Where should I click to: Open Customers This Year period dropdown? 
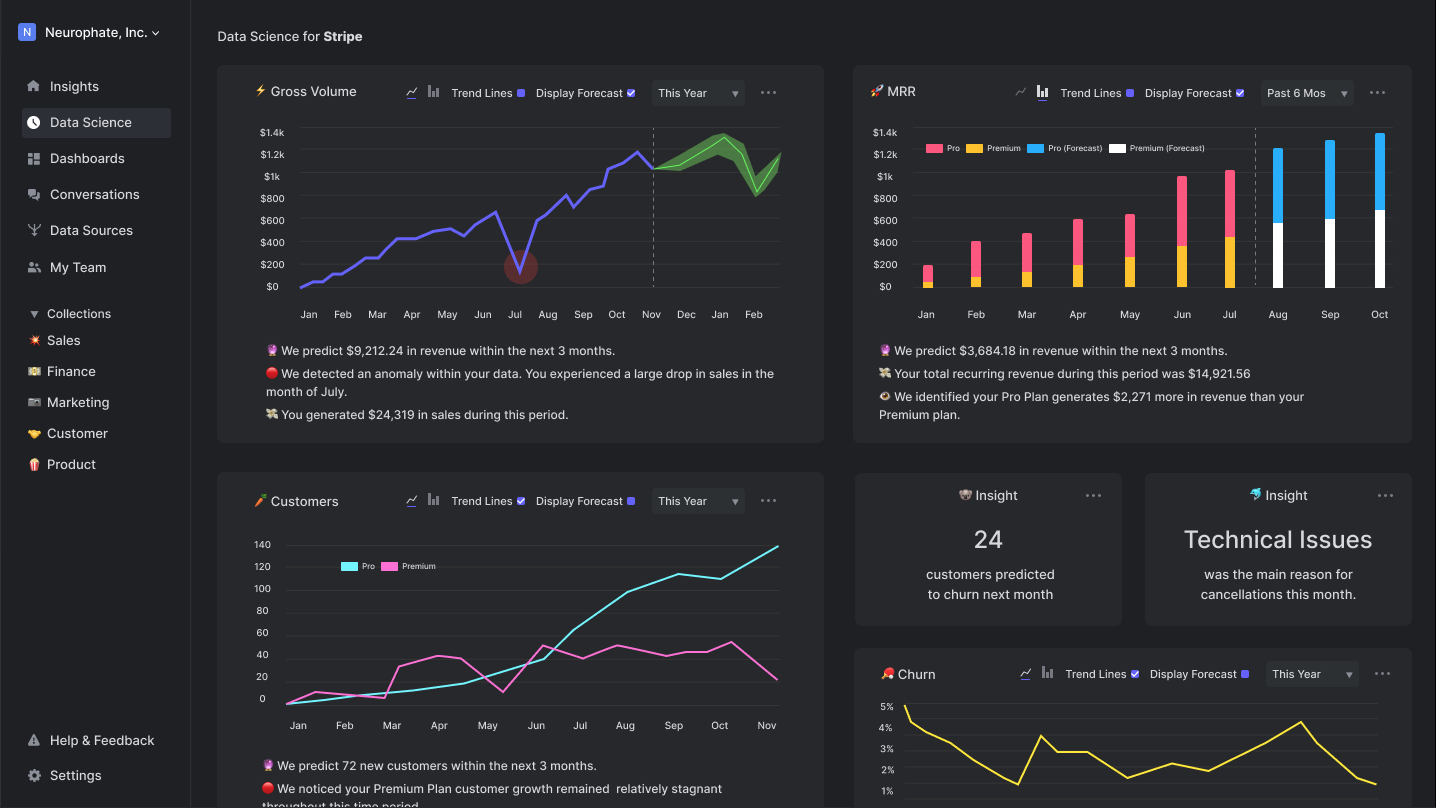click(698, 501)
